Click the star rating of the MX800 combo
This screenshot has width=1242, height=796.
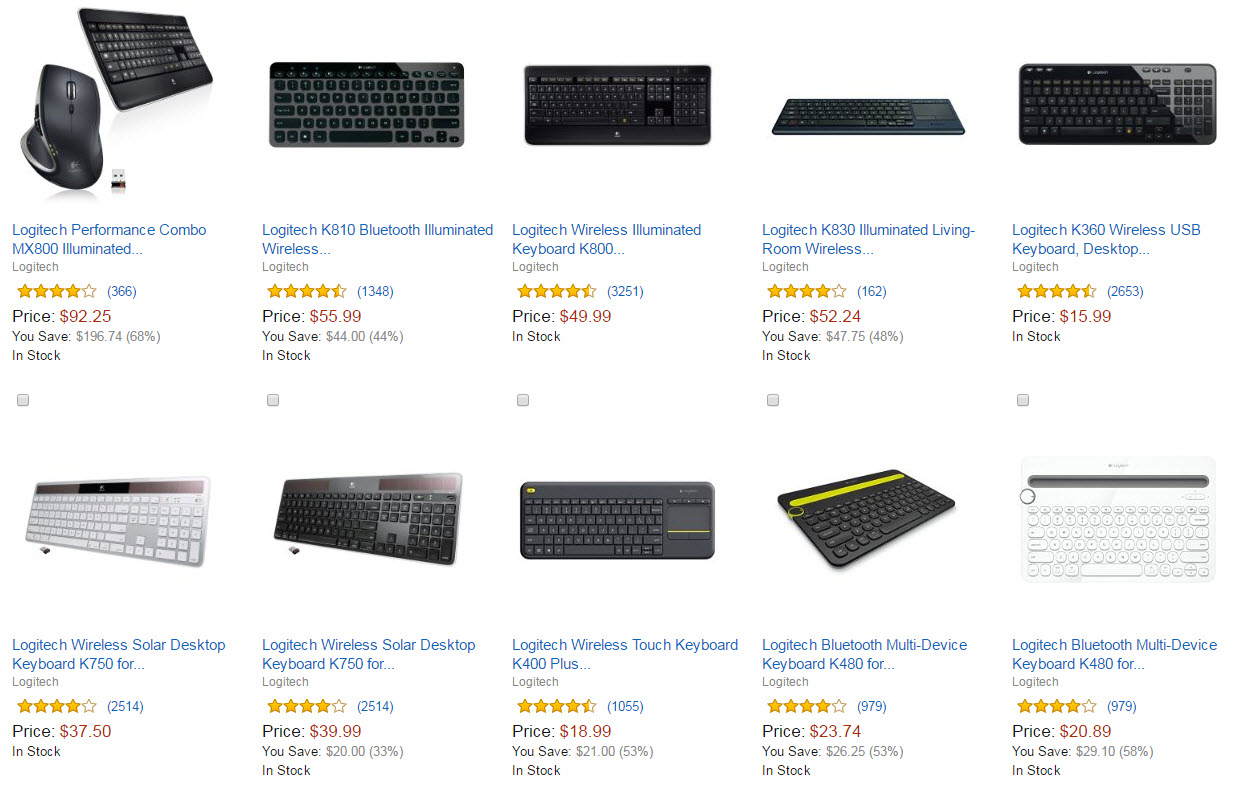56,292
